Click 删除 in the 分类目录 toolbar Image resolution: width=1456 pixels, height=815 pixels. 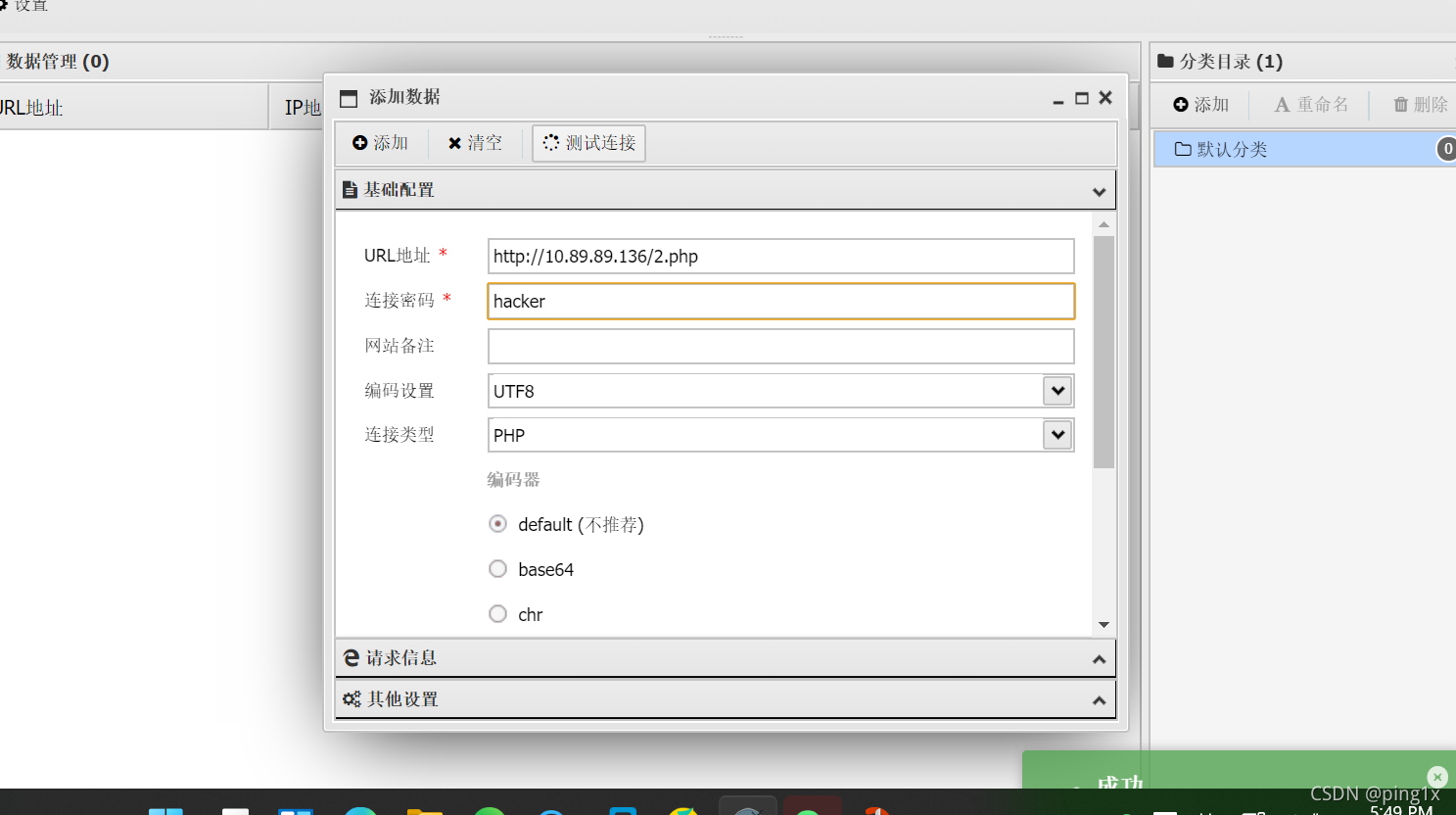coord(1421,105)
